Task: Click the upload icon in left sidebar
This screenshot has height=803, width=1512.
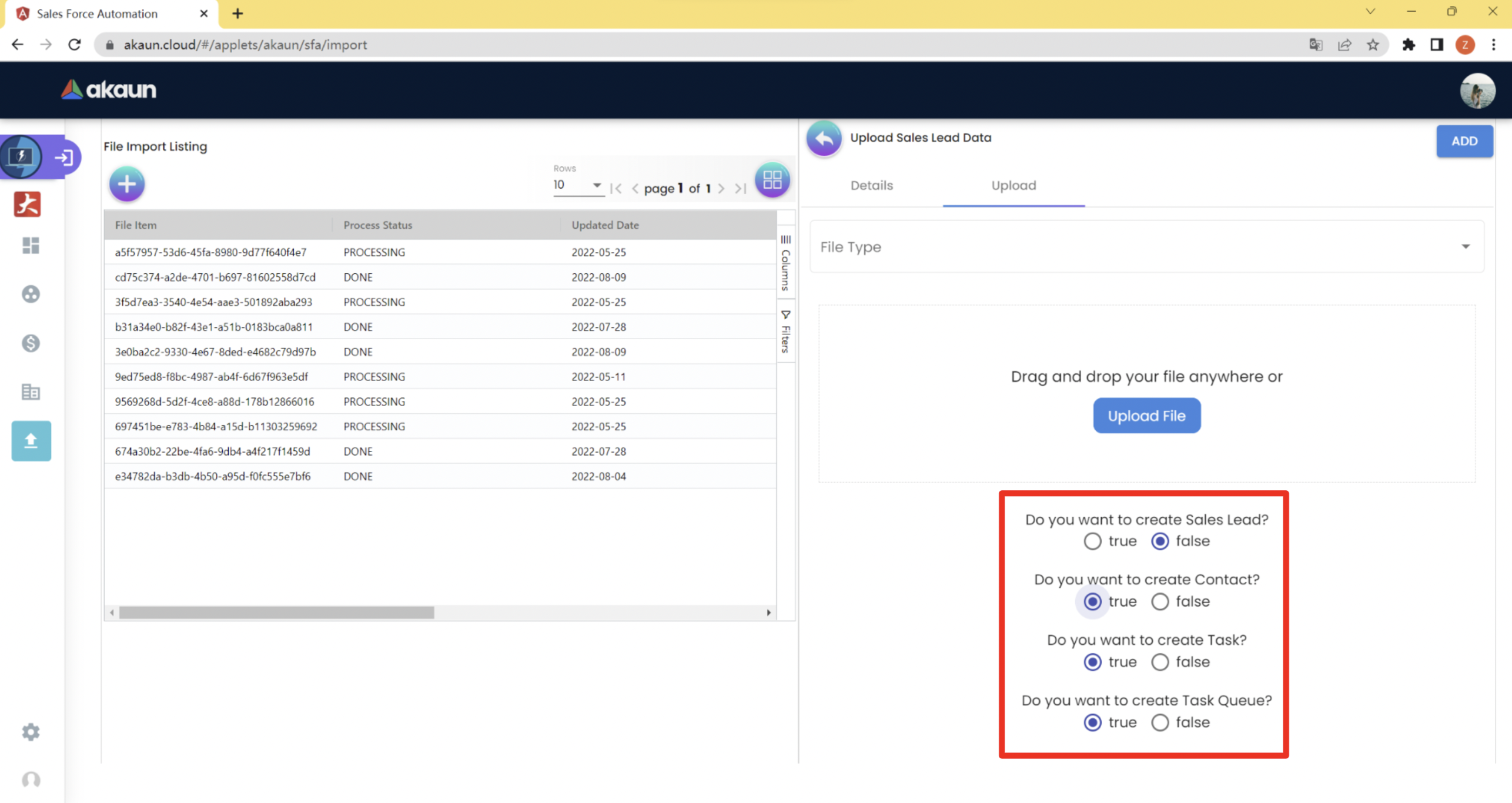Action: tap(31, 440)
